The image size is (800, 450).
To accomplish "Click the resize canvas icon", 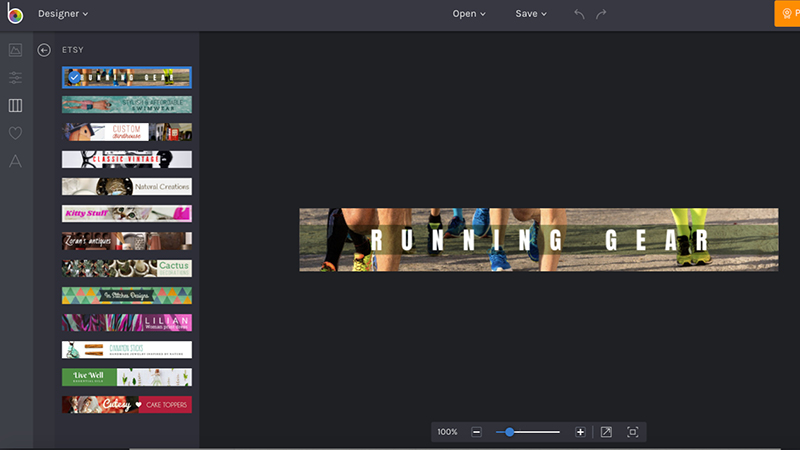I will 606,432.
